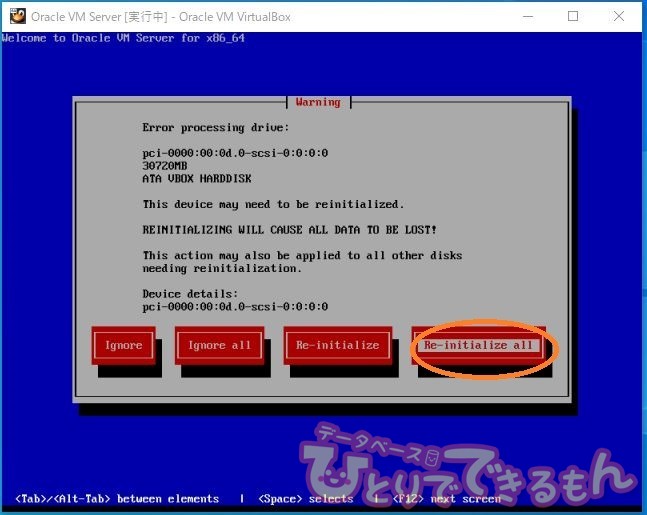Click the Re-initialize all button

[x=478, y=345]
